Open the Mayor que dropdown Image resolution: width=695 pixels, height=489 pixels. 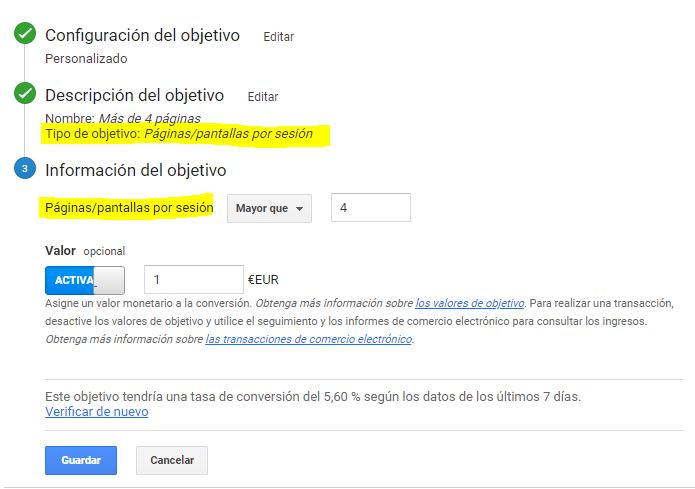(269, 208)
